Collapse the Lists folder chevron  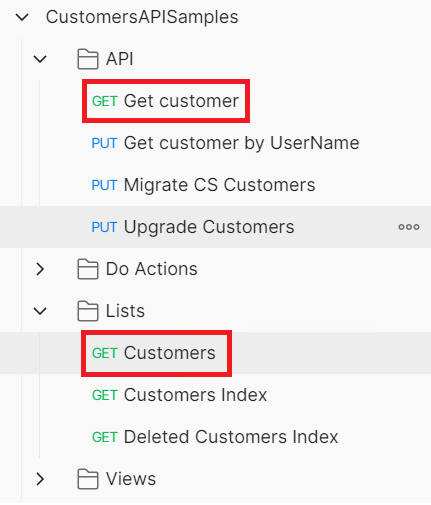[40, 311]
